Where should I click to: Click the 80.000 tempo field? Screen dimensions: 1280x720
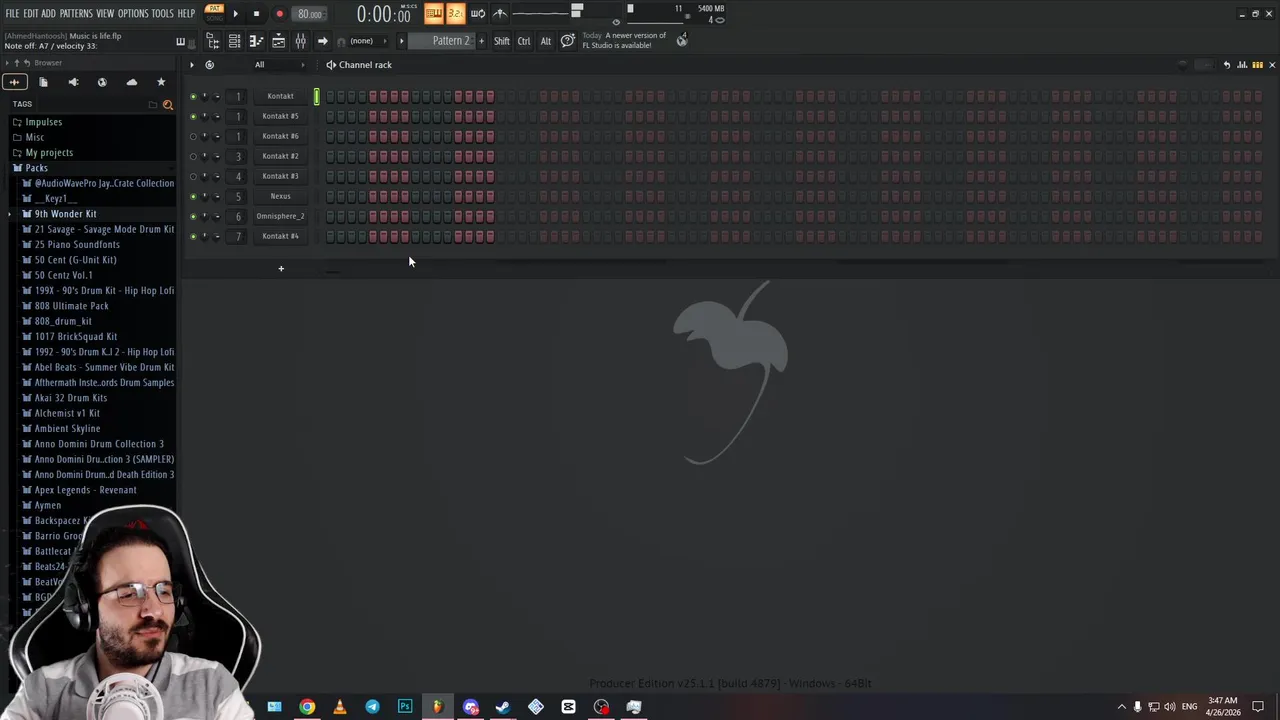tap(310, 14)
